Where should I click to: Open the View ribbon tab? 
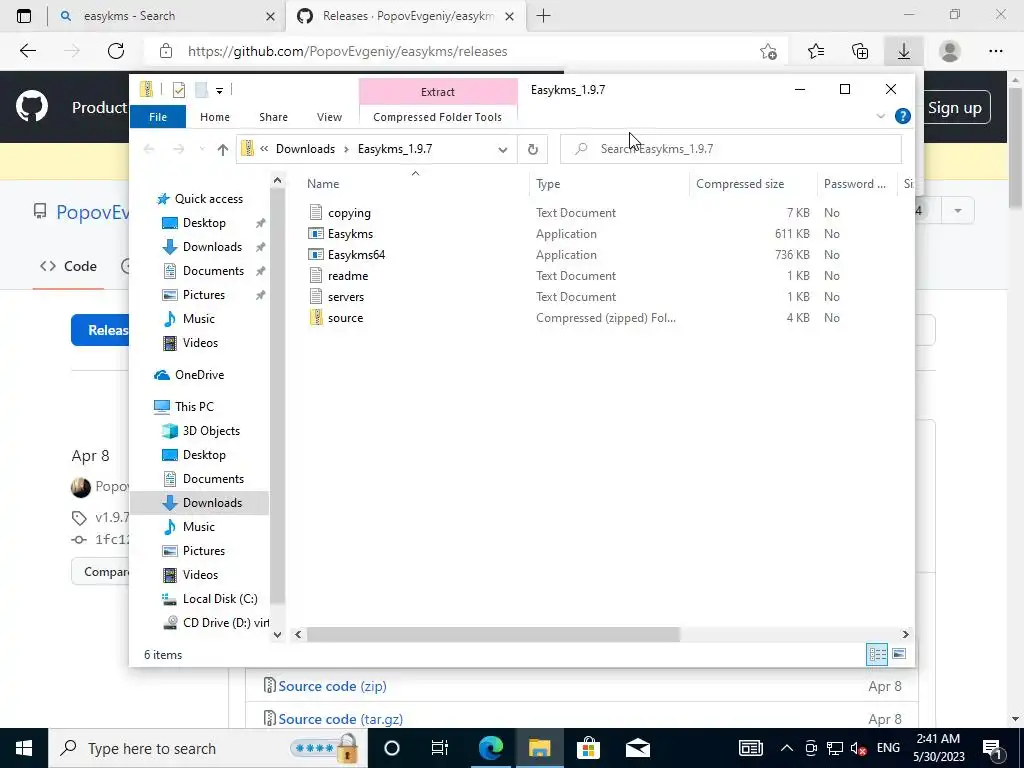(329, 117)
